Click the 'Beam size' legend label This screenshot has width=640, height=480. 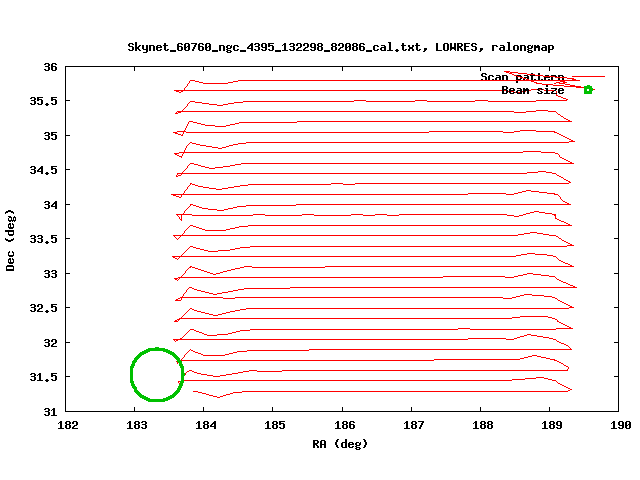[x=533, y=90]
